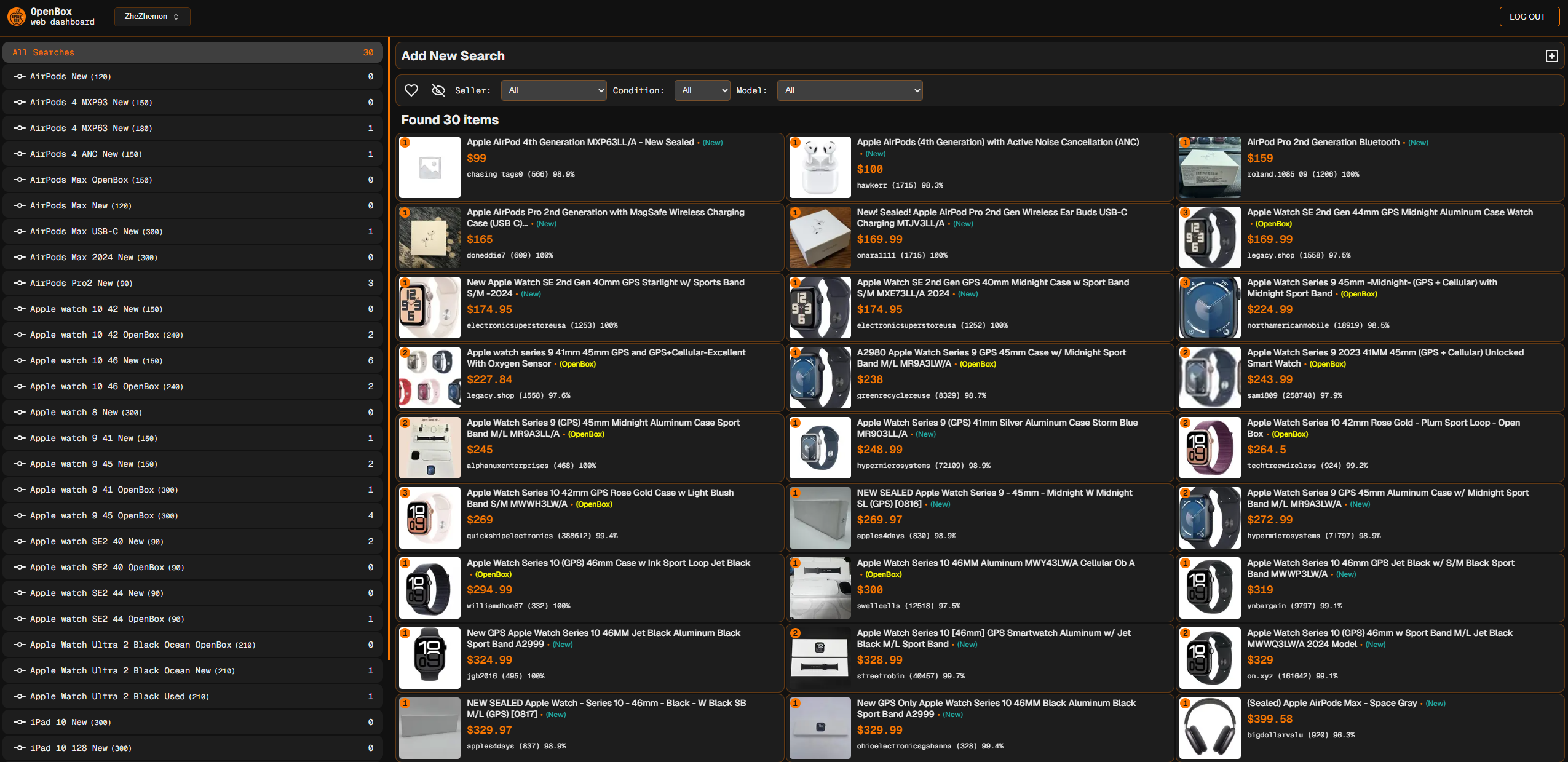
Task: Click the price $264.5 on the techtreewireless listing
Action: point(1266,450)
